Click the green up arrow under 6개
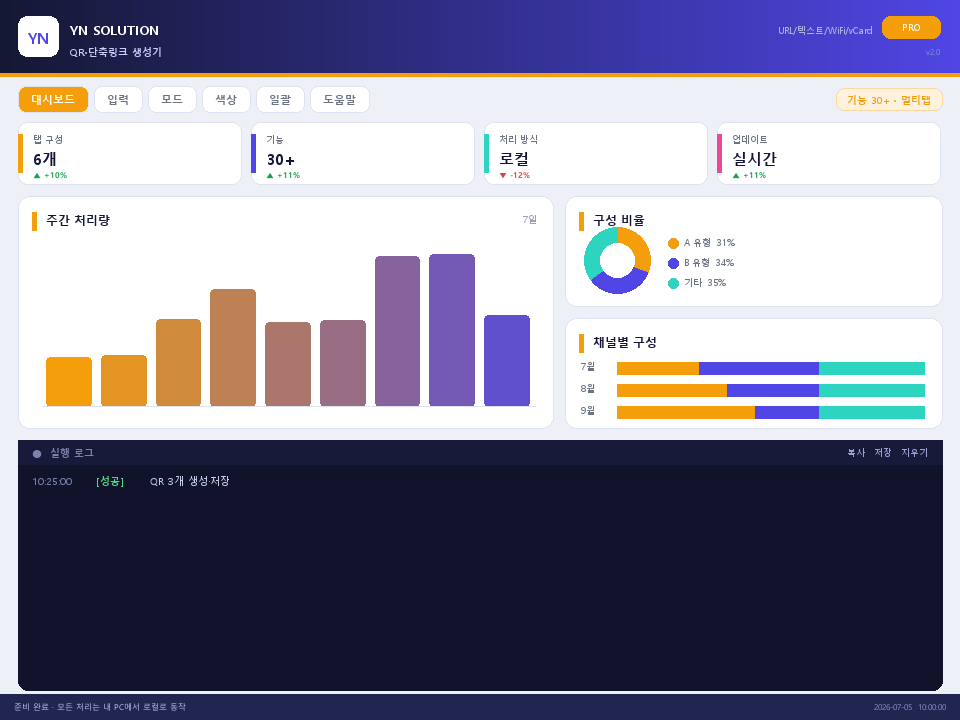Image resolution: width=960 pixels, height=720 pixels. [x=37, y=176]
